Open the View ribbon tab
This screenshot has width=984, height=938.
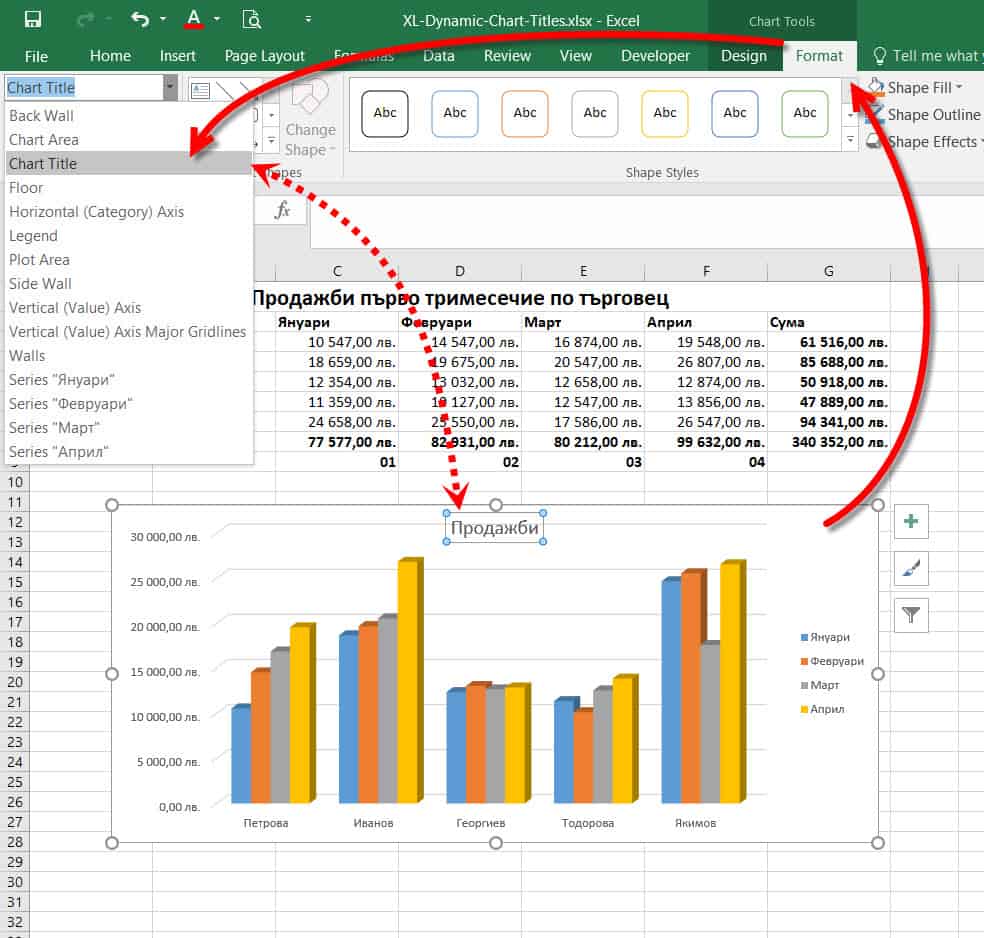point(575,56)
